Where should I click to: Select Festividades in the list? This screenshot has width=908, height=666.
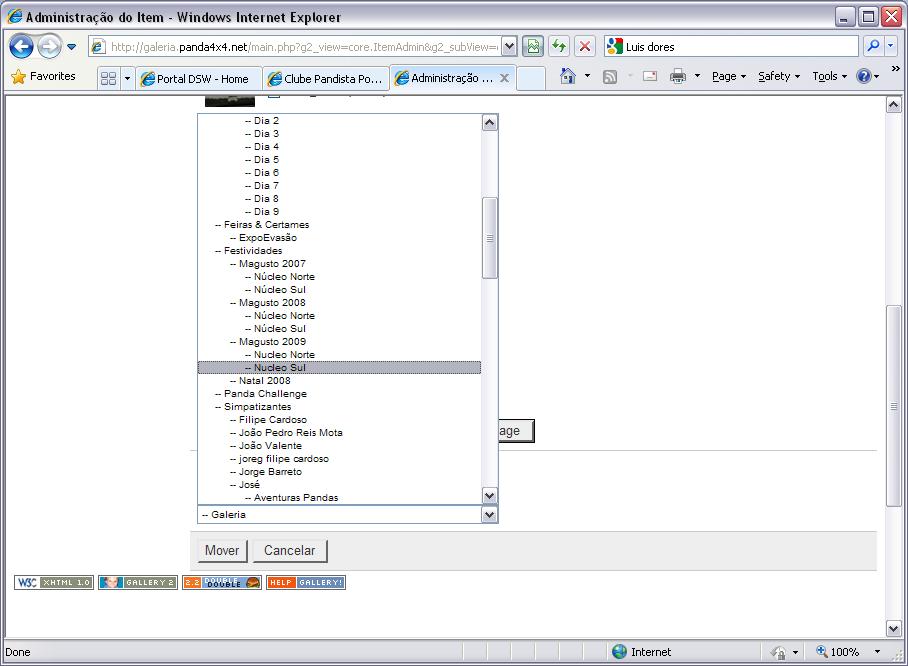pos(339,250)
